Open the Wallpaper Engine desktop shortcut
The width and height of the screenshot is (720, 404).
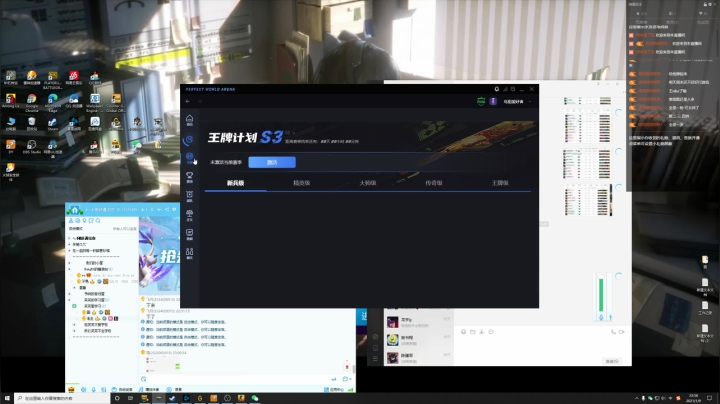95,103
